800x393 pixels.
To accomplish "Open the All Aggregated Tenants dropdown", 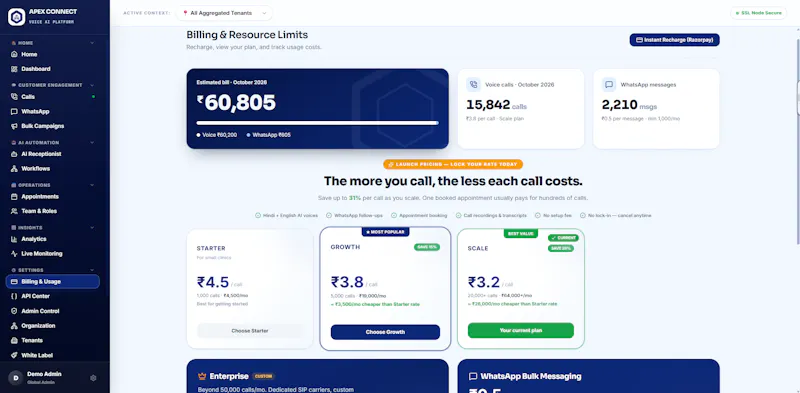I will (x=224, y=13).
